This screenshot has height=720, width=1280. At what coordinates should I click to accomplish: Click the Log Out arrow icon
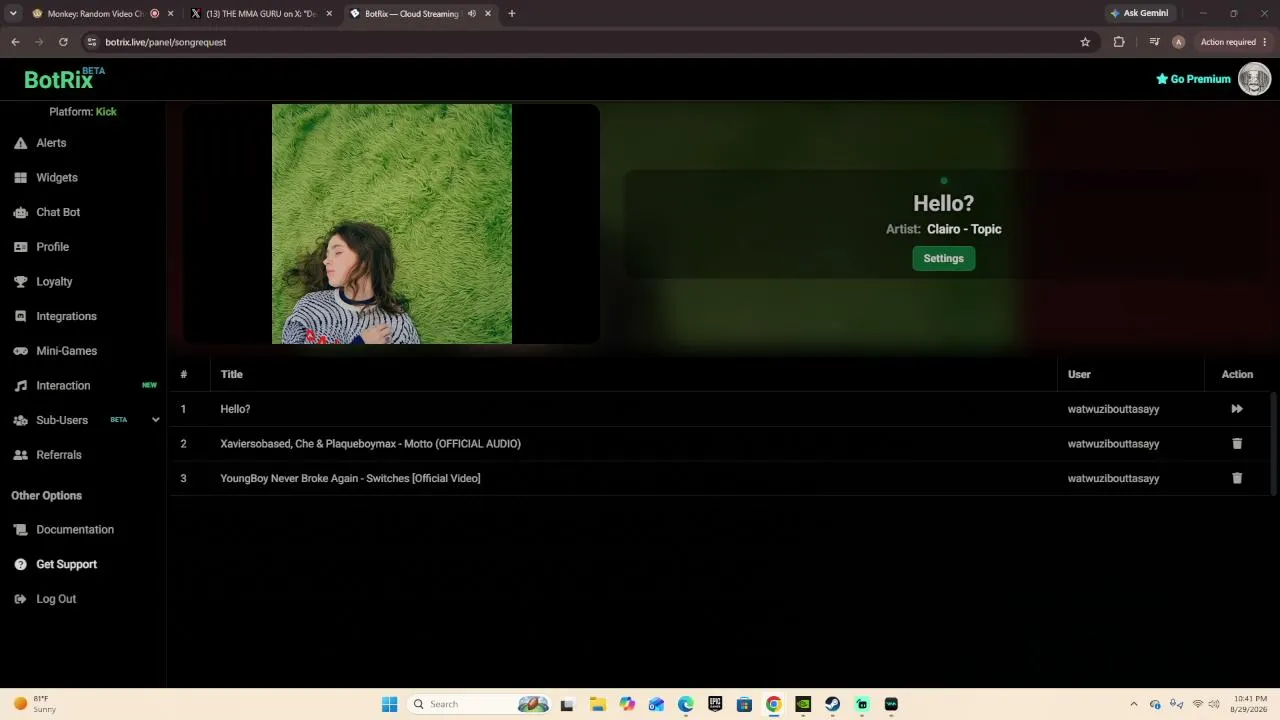(20, 599)
